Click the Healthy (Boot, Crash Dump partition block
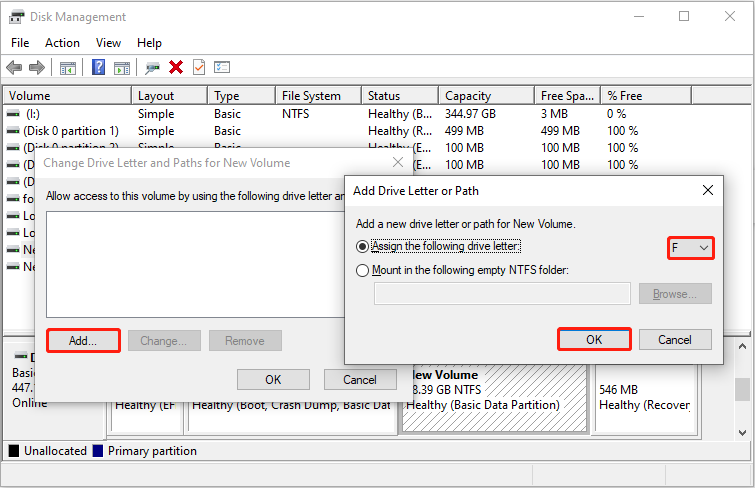755x488 pixels. click(x=292, y=416)
